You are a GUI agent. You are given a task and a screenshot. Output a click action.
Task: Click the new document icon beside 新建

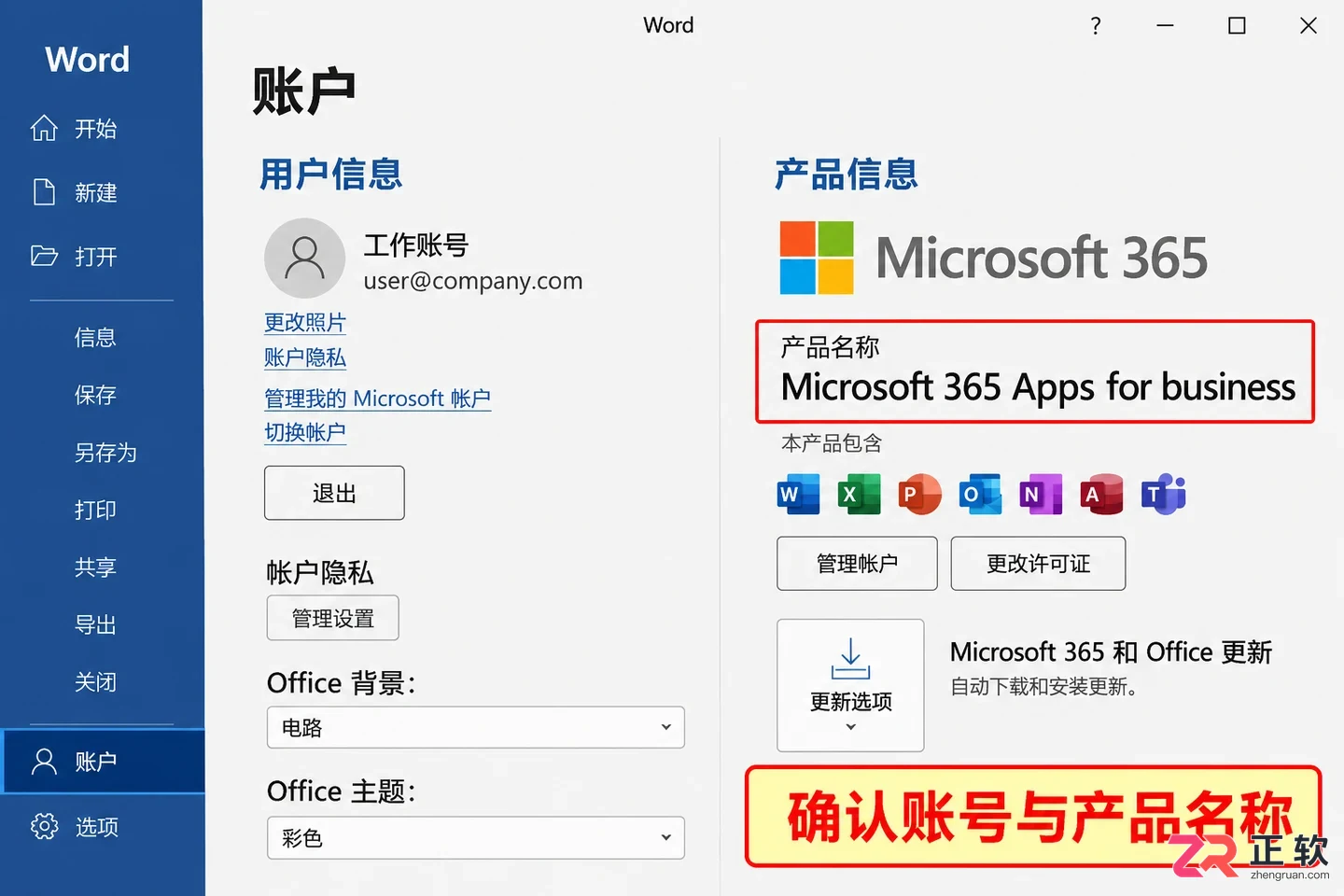[44, 192]
